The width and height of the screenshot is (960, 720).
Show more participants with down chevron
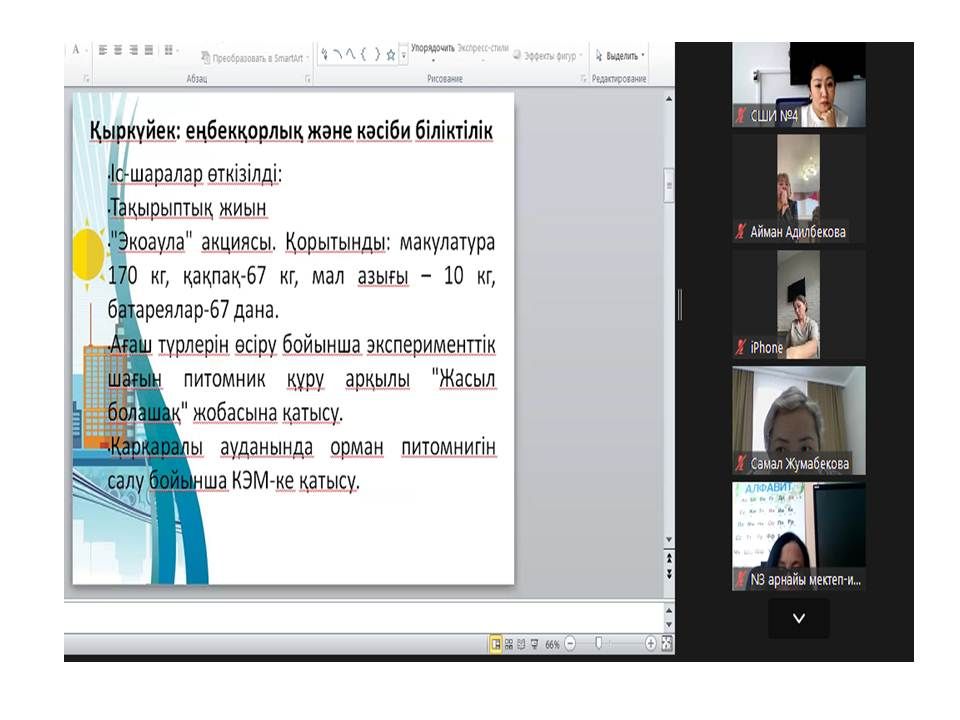[x=798, y=618]
